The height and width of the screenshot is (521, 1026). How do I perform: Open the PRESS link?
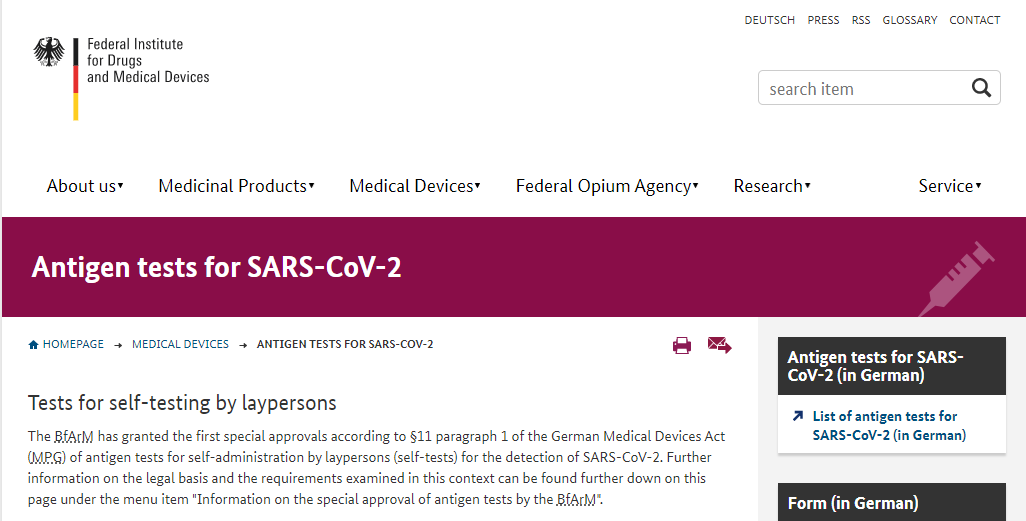click(x=823, y=20)
